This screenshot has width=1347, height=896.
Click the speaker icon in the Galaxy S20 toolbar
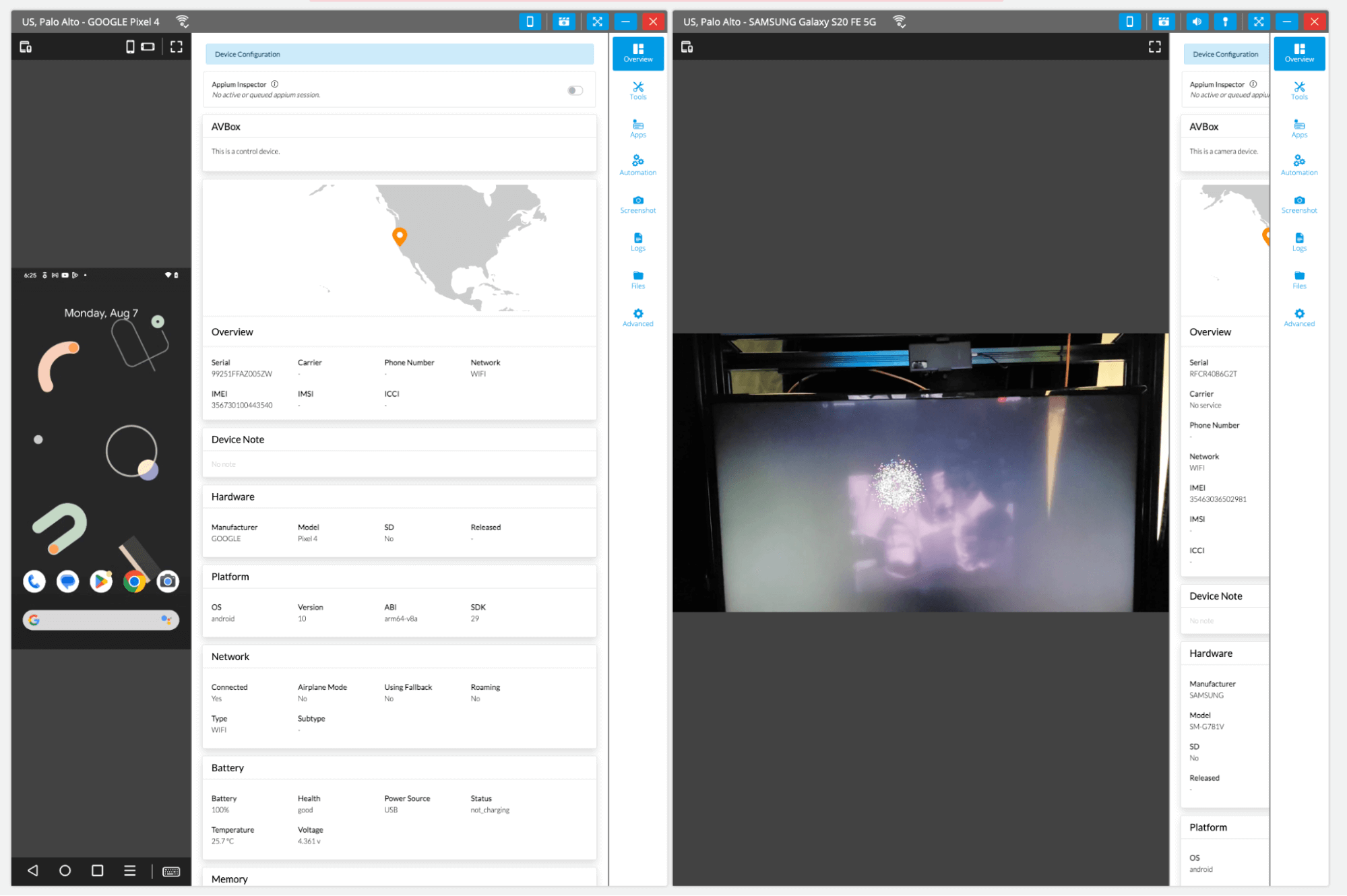point(1197,21)
